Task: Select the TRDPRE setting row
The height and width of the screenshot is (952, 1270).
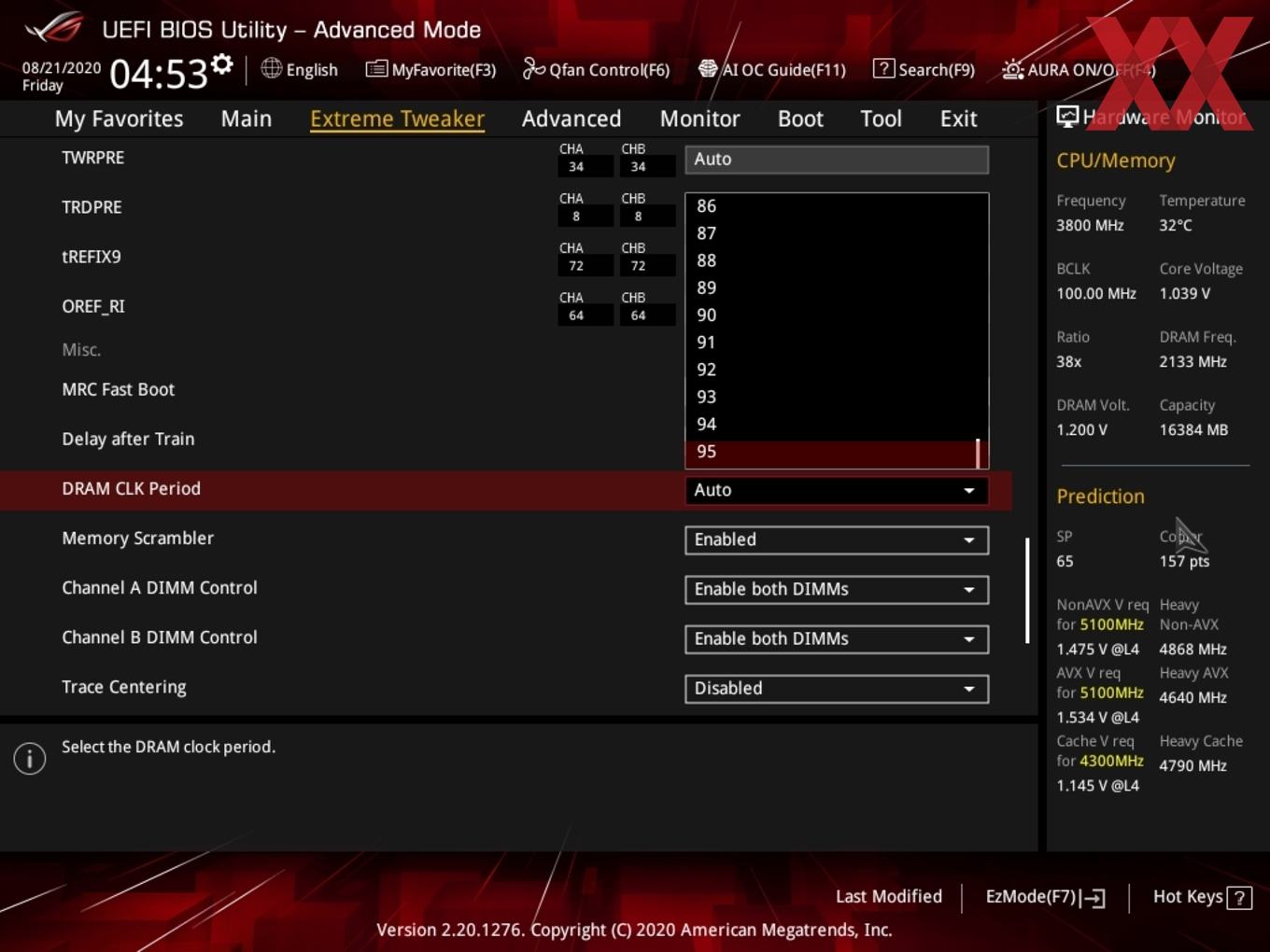Action: pyautogui.click(x=505, y=207)
